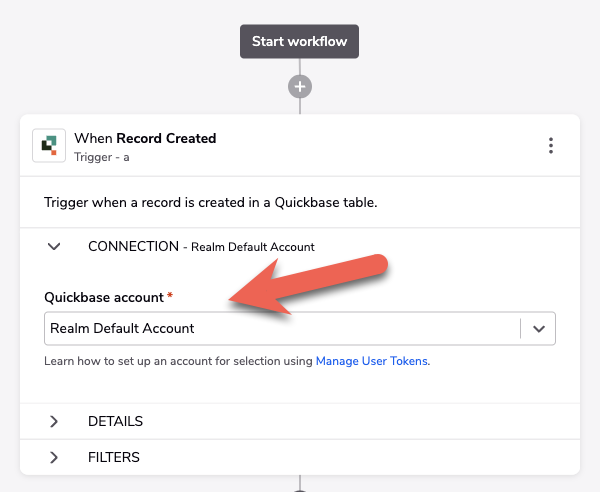
Task: Collapse the CONNECTION section chevron
Action: (54, 246)
